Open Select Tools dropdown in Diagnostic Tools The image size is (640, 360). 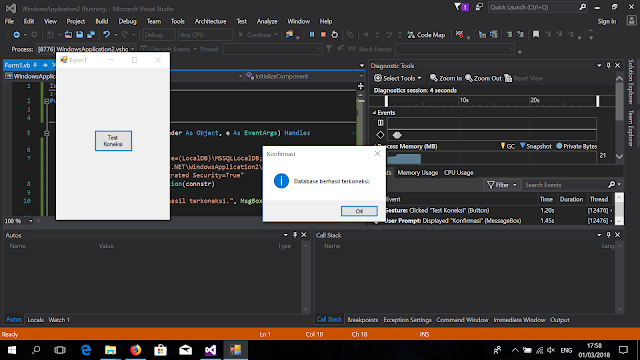tap(398, 78)
